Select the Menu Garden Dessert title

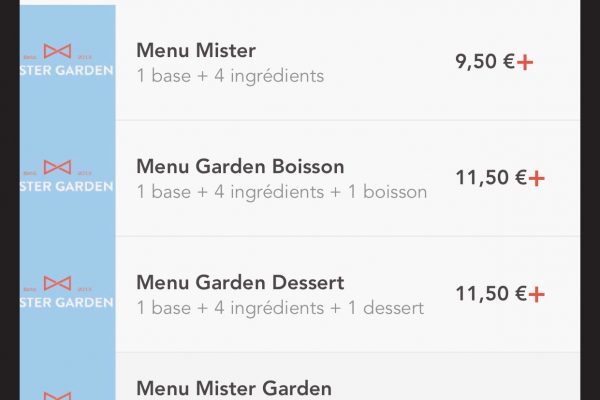pyautogui.click(x=240, y=282)
